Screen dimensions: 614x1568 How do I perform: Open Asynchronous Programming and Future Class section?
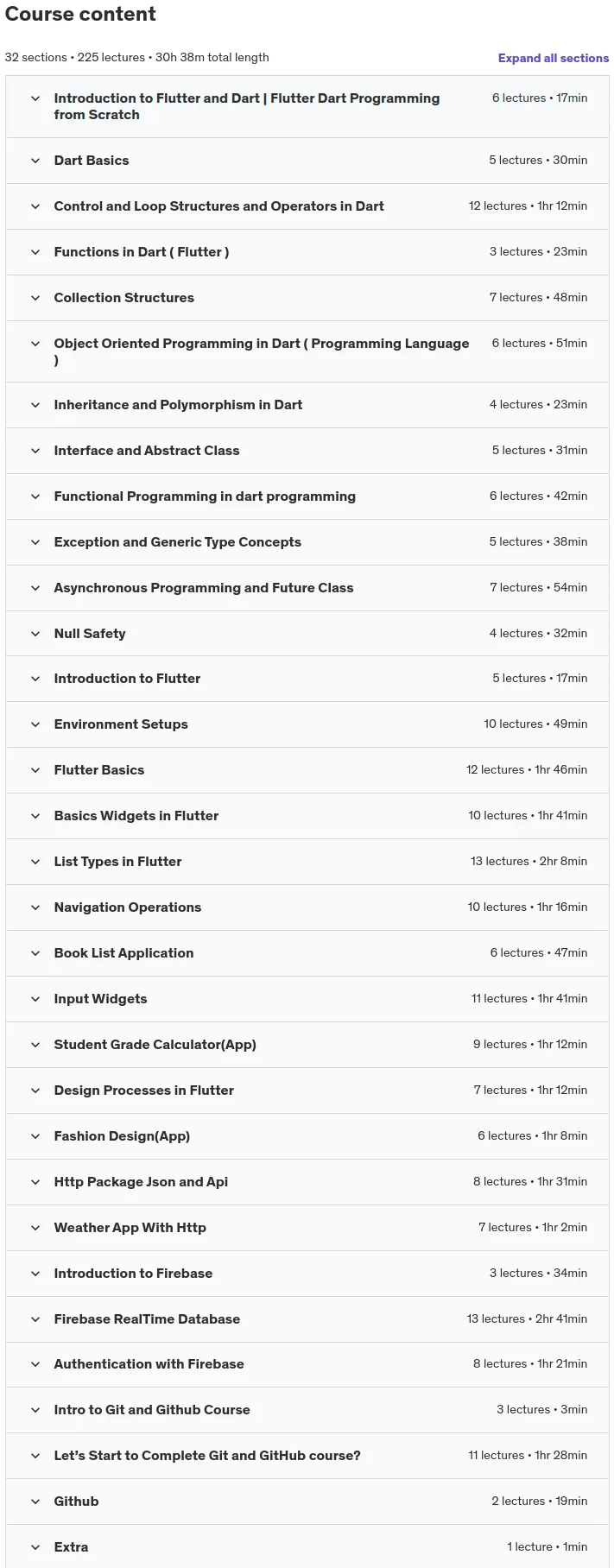click(307, 588)
